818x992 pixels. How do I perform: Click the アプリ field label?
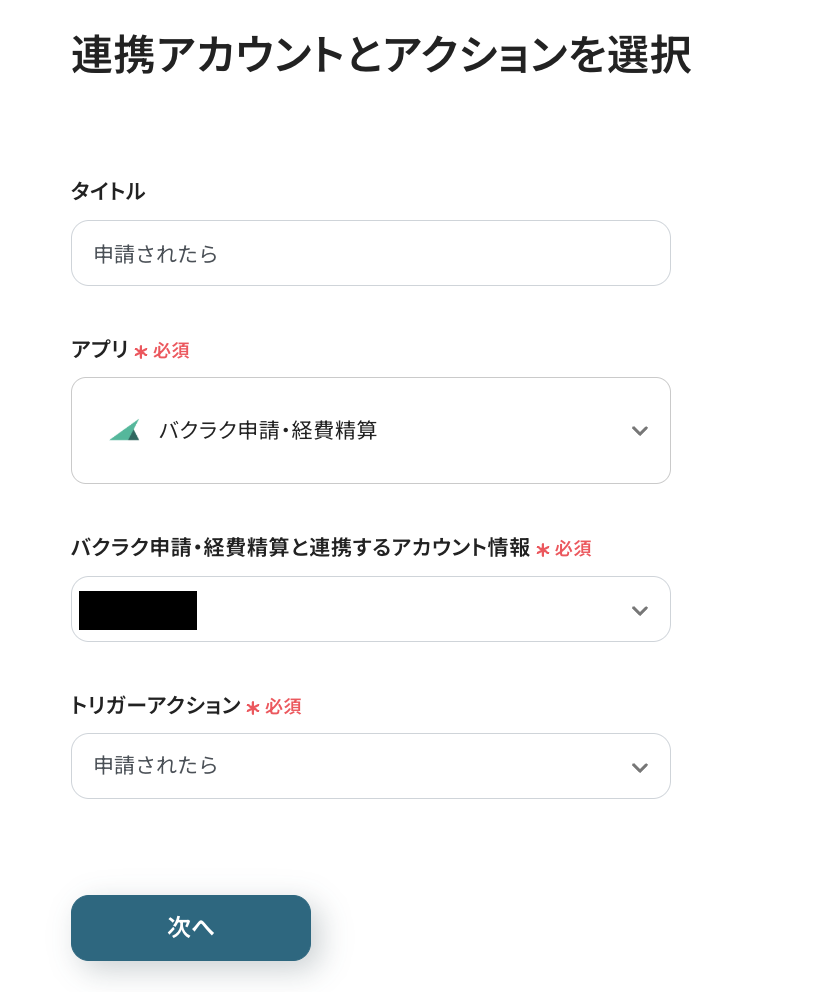click(x=99, y=350)
